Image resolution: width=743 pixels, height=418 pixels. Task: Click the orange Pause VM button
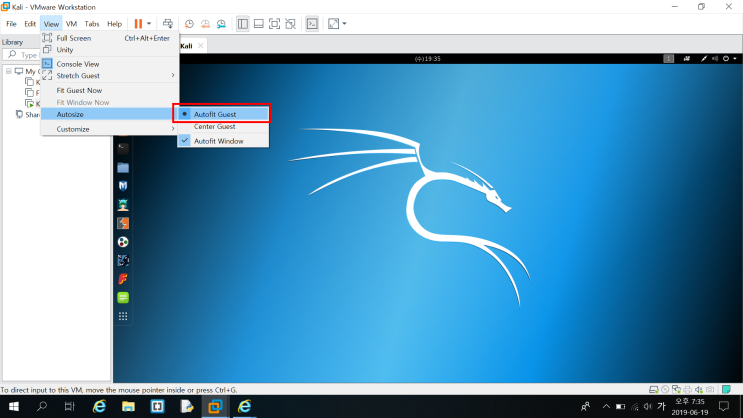pos(138,24)
